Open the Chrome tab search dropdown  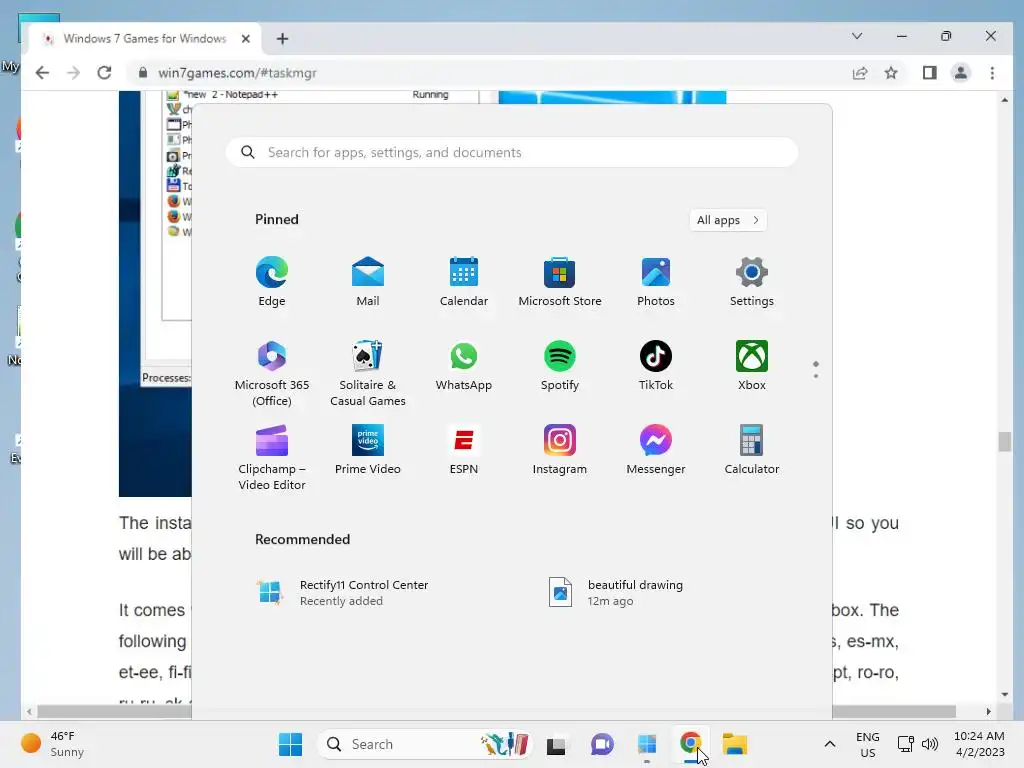click(x=857, y=37)
